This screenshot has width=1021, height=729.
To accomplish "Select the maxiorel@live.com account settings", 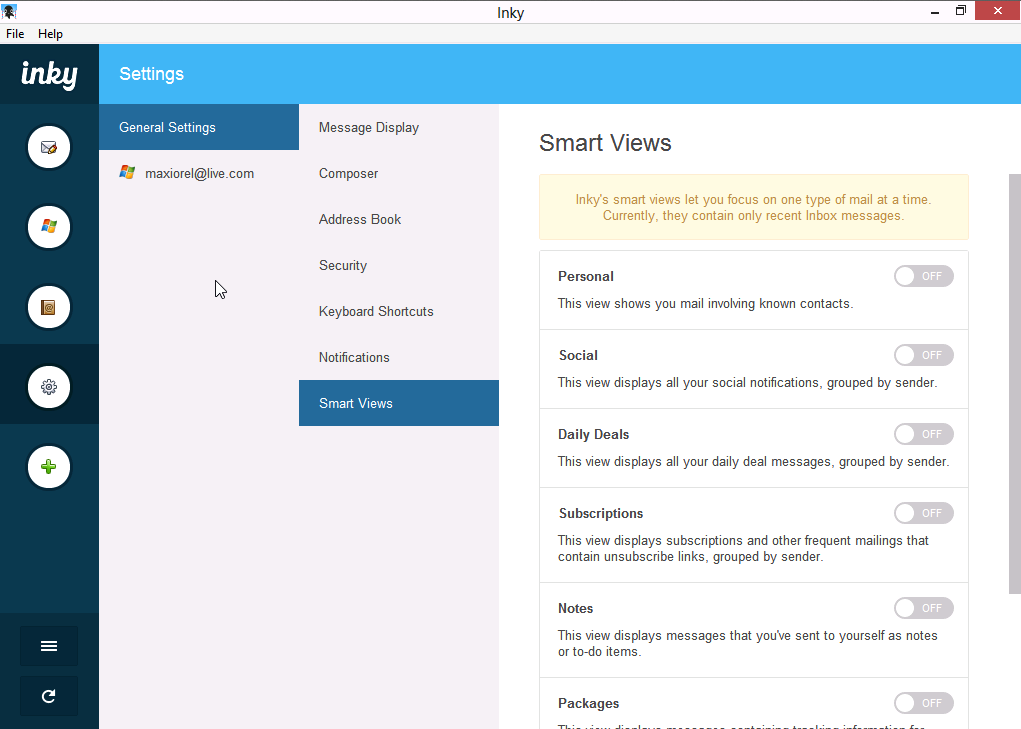I will [199, 173].
